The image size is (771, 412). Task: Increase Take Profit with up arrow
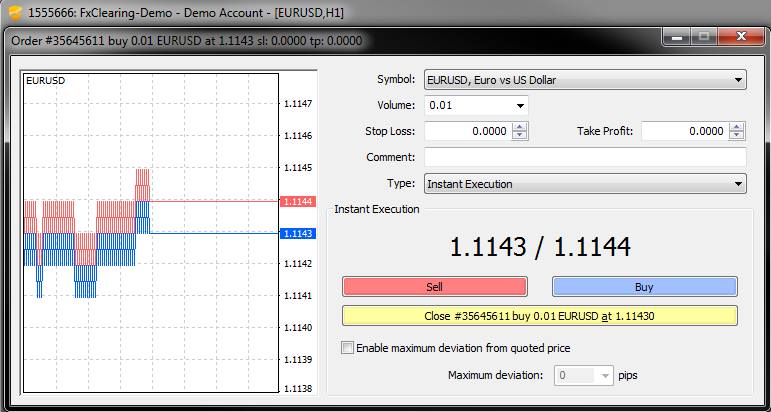tap(737, 127)
